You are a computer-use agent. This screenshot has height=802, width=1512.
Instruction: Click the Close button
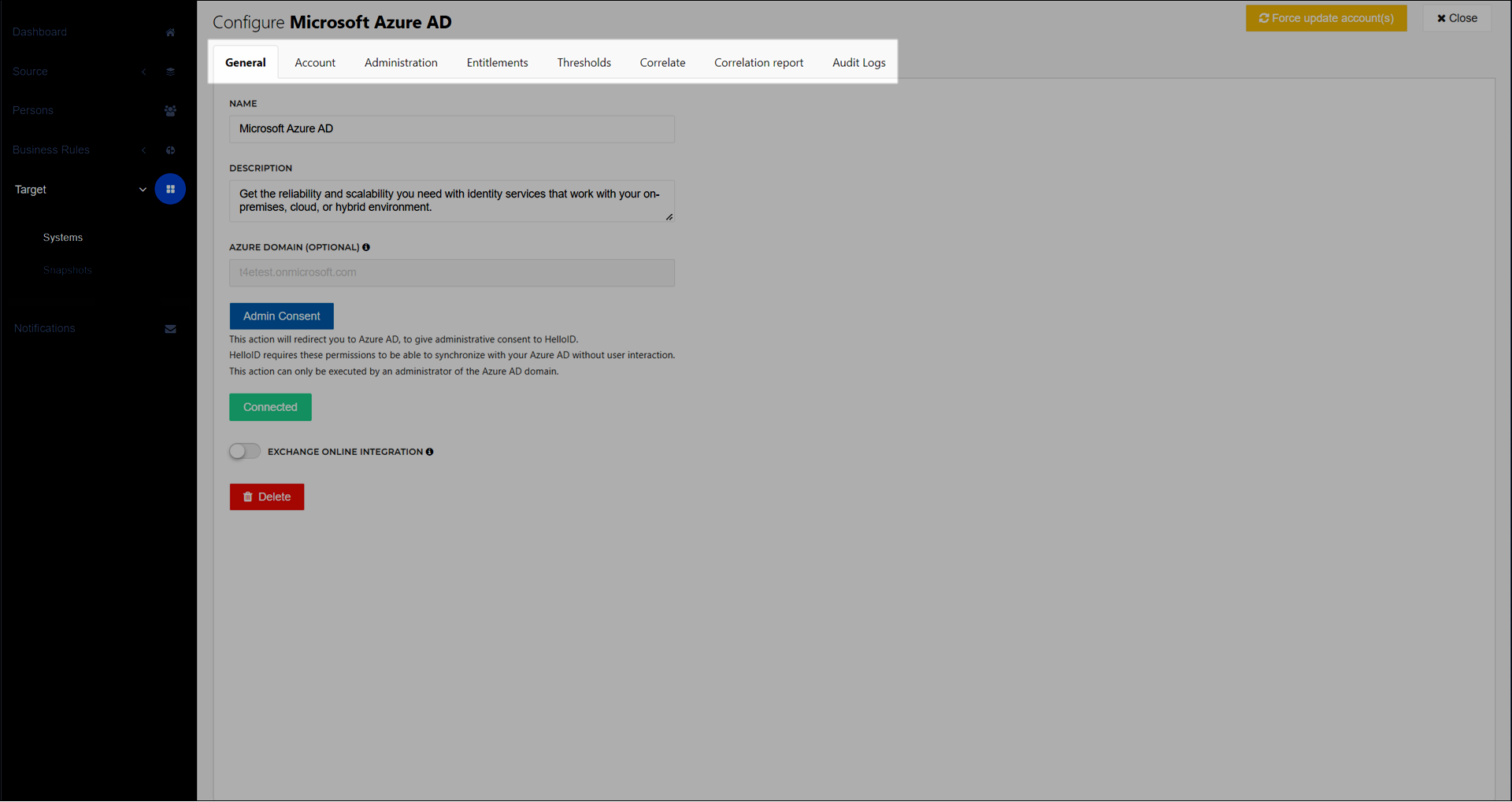coord(1457,18)
